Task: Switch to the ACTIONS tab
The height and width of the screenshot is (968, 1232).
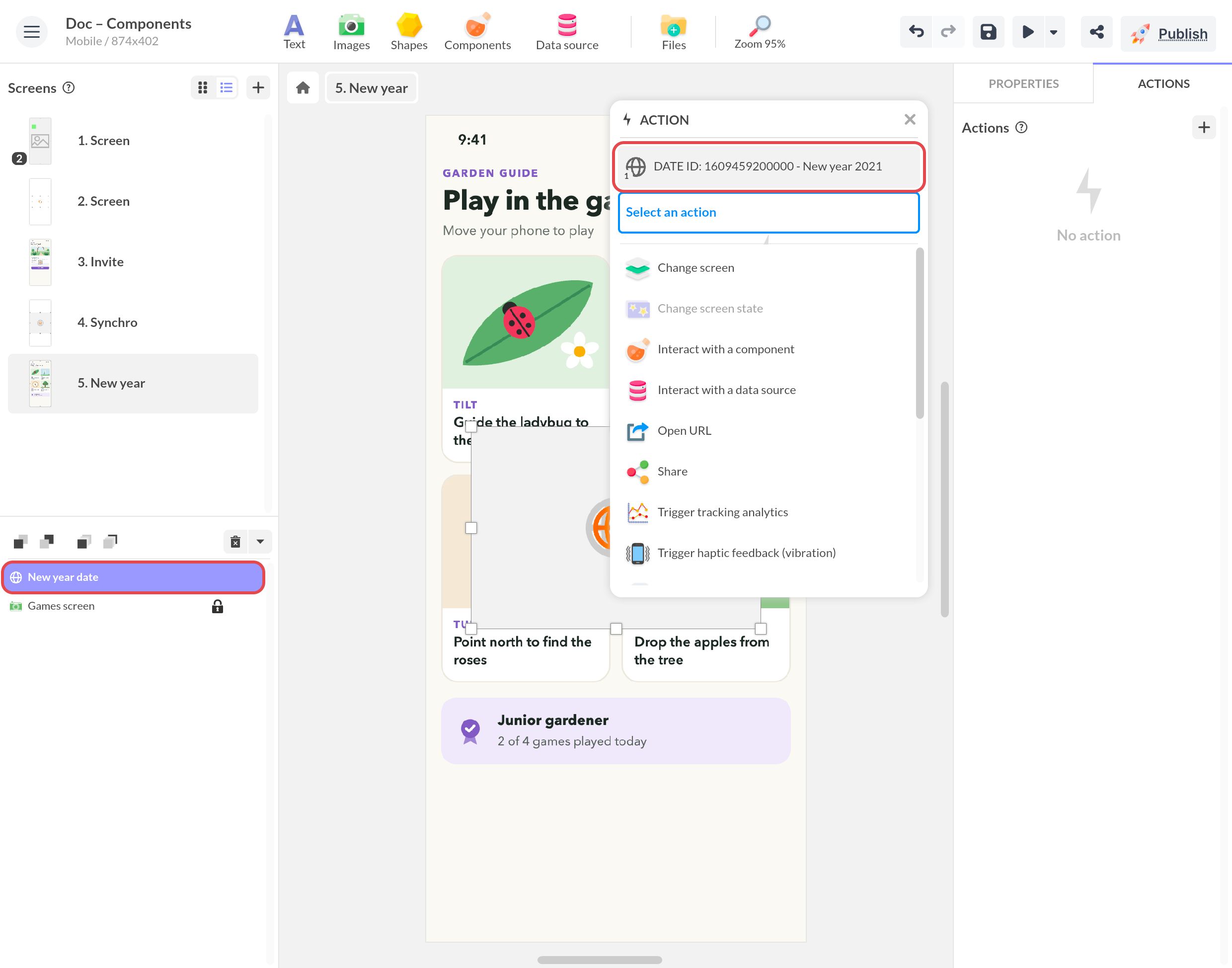Action: click(x=1163, y=84)
